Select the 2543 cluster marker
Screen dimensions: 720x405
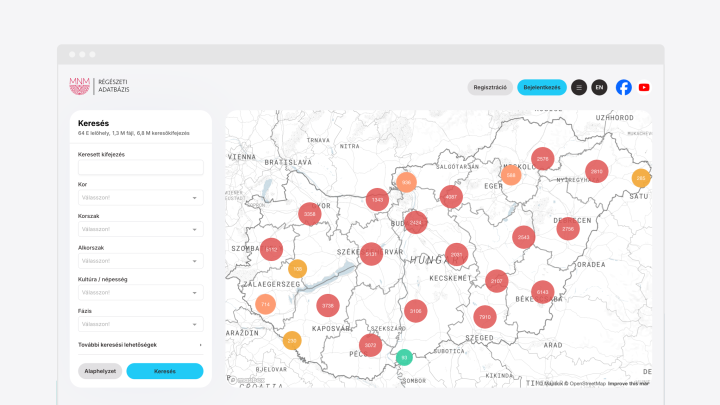tap(523, 237)
